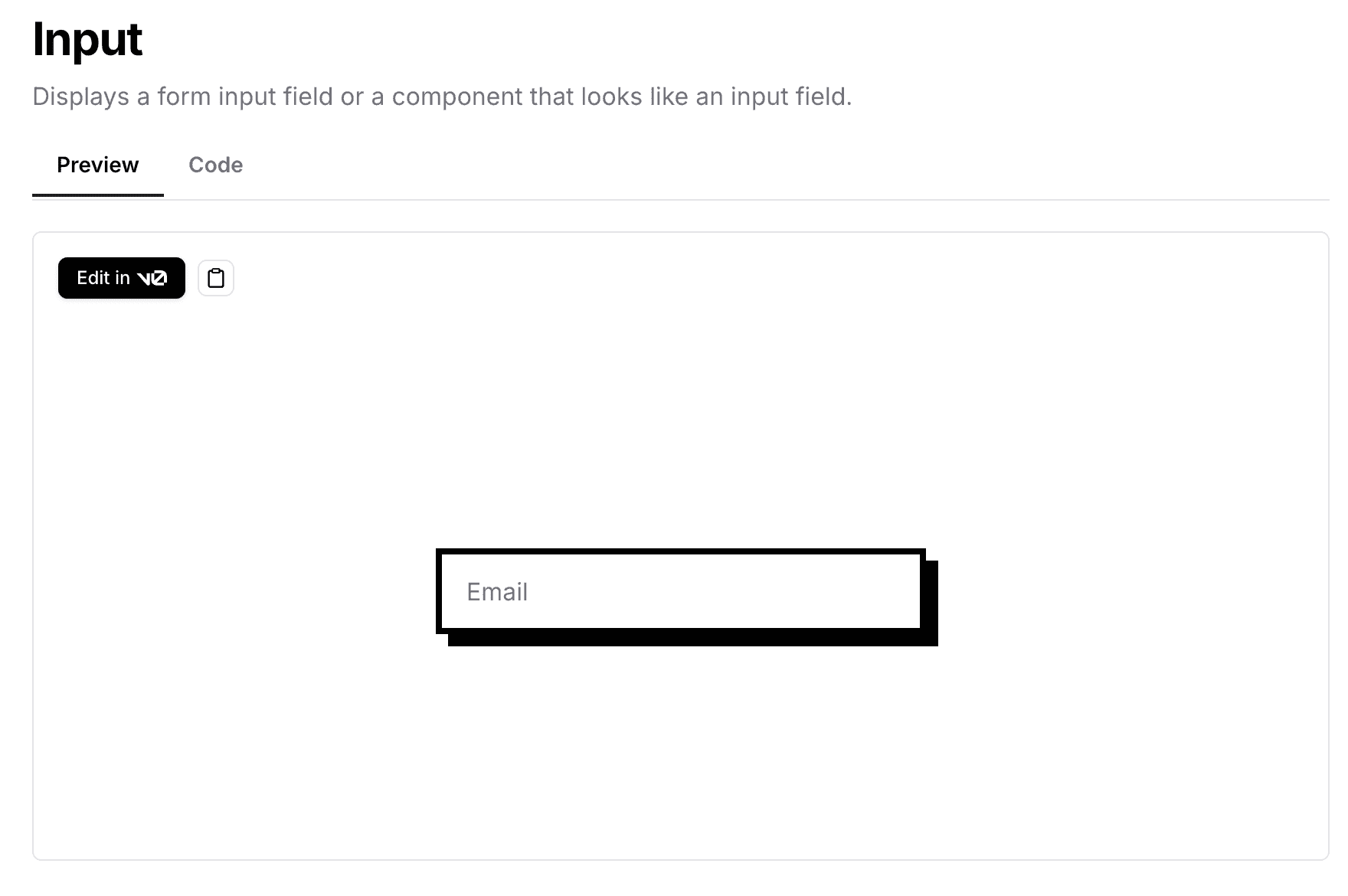Focus the Email input field
The image size is (1348, 896).
tap(681, 591)
